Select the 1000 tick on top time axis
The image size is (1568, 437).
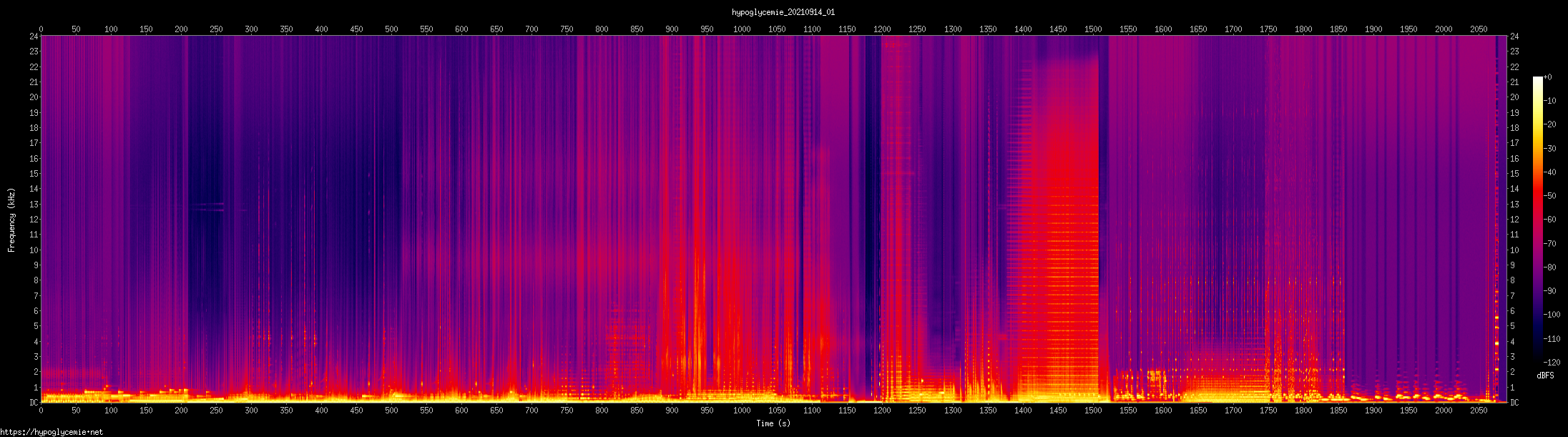click(742, 29)
